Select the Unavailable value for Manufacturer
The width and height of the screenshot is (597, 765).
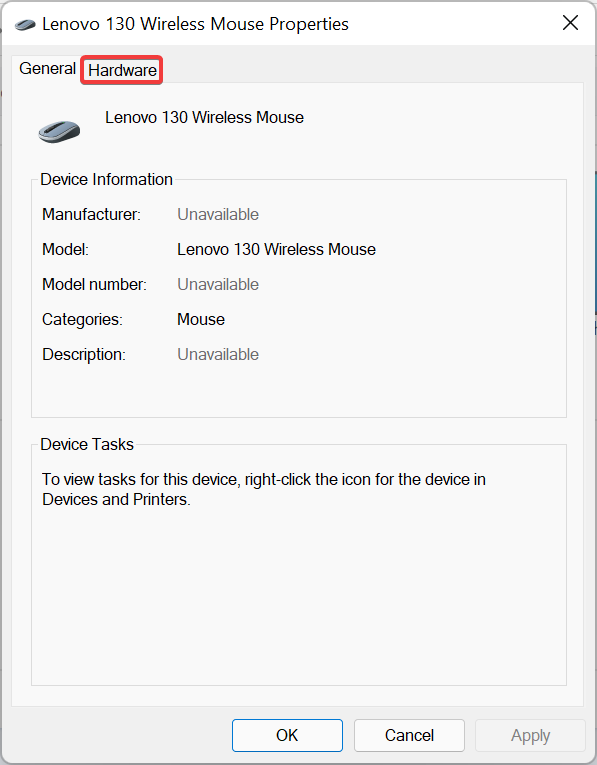pyautogui.click(x=218, y=215)
